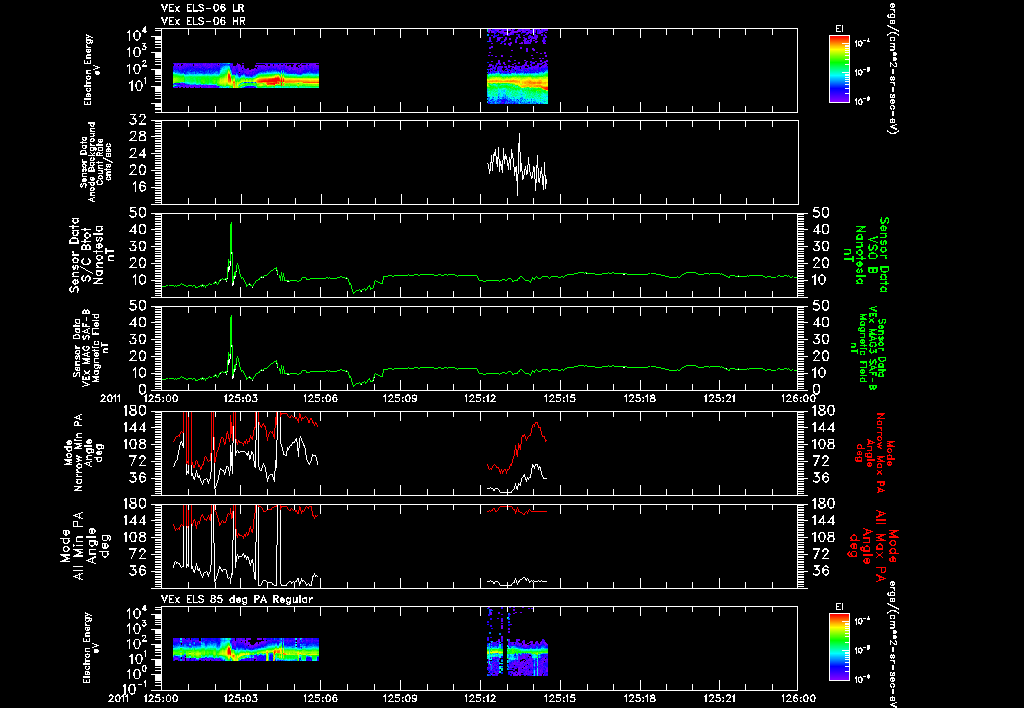This screenshot has height=708, width=1024.
Task: Click the "EI" label above top color bar
Action: coord(839,29)
